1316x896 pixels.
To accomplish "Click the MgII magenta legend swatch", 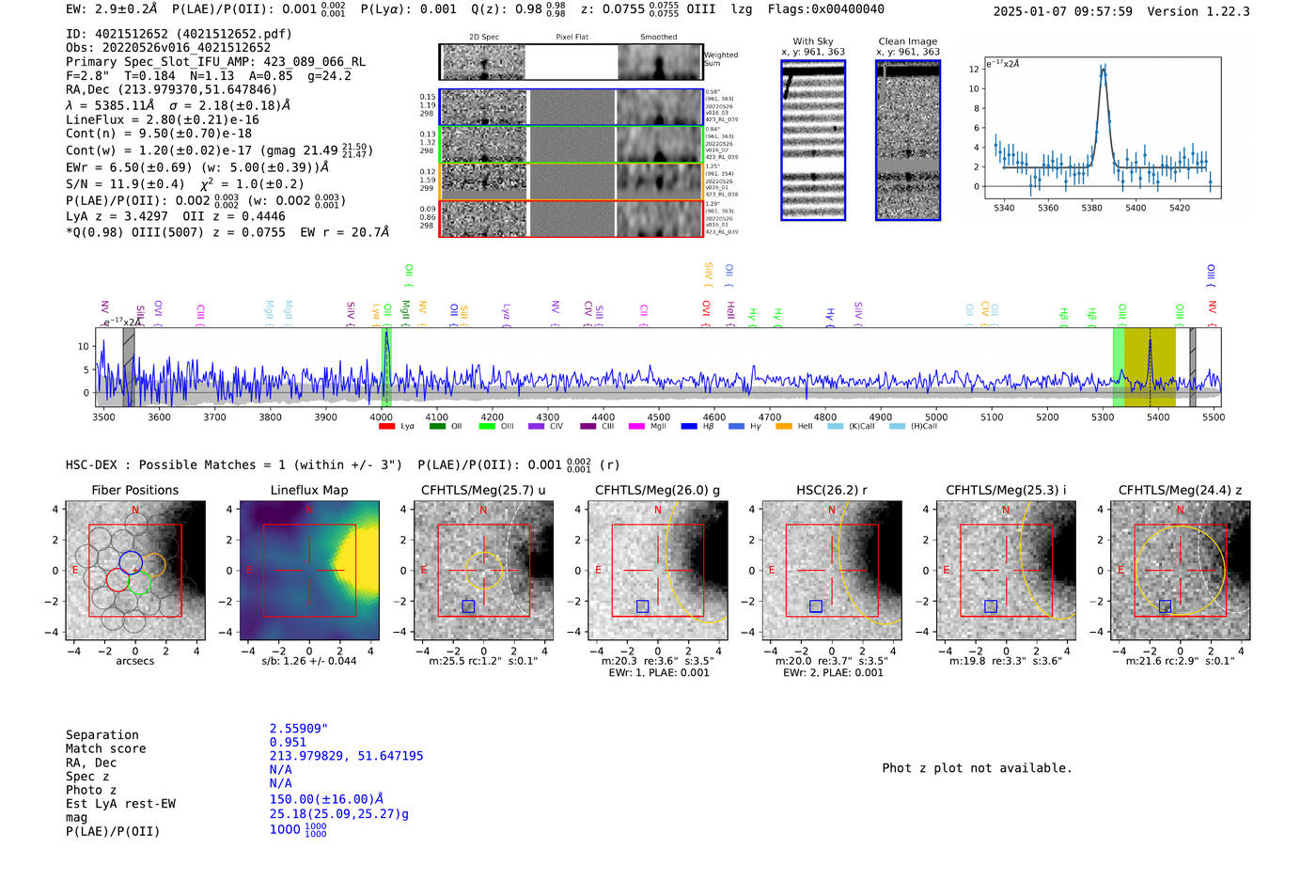I will (x=636, y=427).
